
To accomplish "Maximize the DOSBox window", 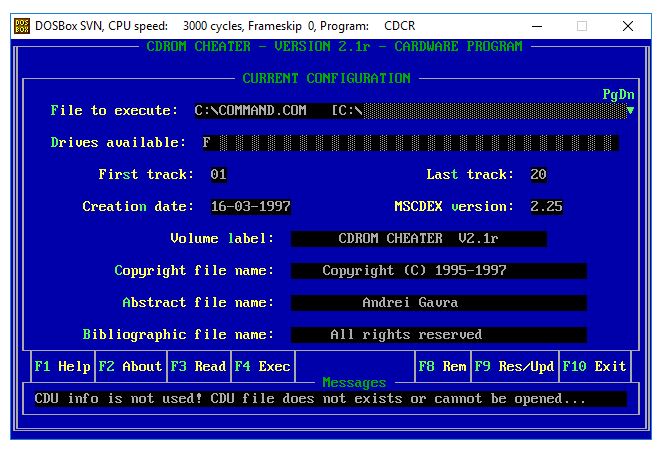I will 582,26.
